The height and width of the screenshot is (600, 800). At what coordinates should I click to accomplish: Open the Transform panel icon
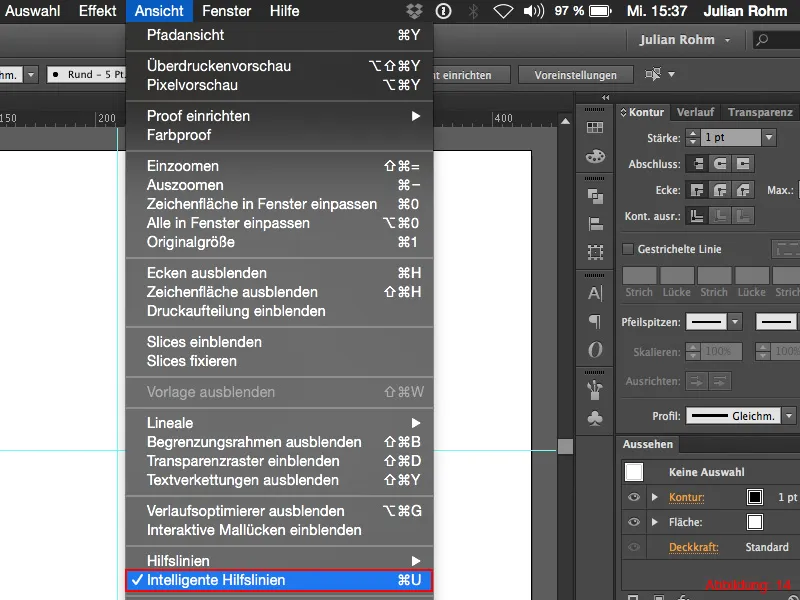595,252
